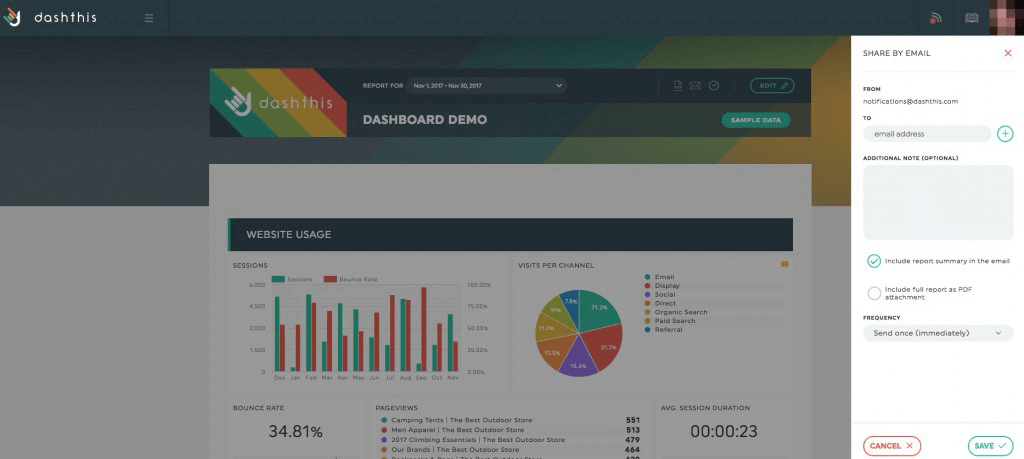1024x459 pixels.
Task: Click the Website Usage section header
Action: 510,234
